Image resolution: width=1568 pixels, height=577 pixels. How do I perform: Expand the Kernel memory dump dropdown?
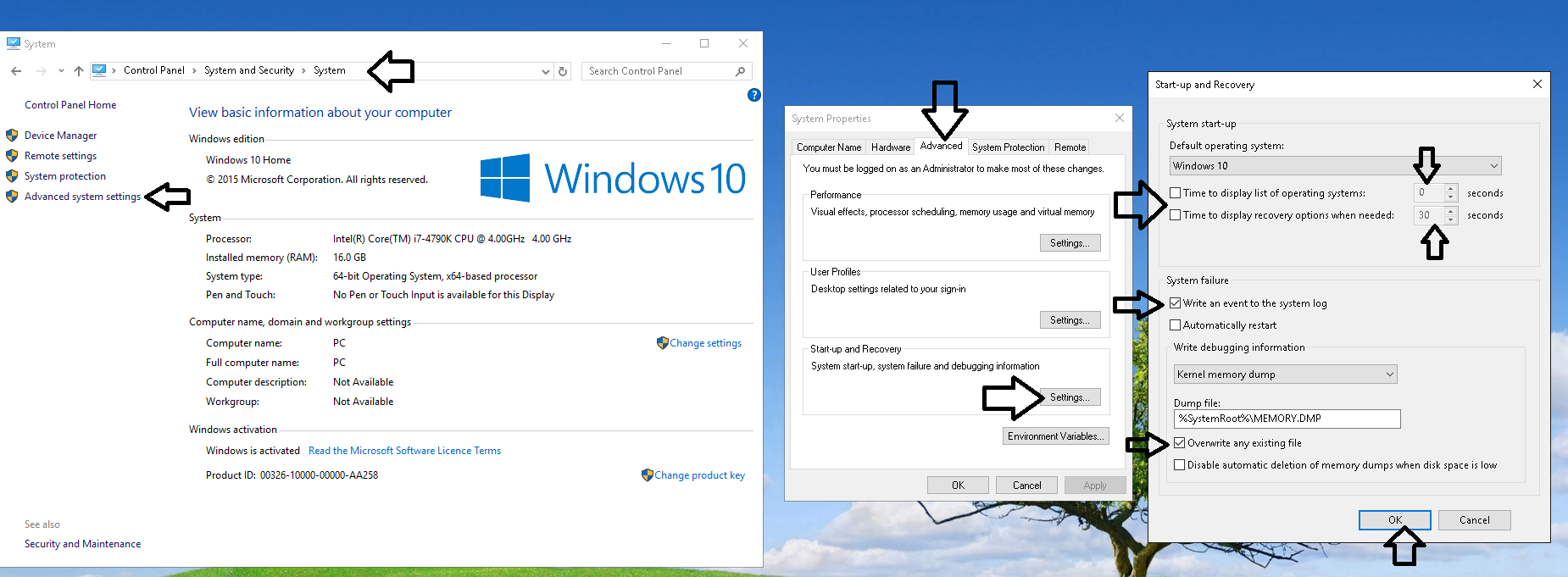coord(1389,374)
